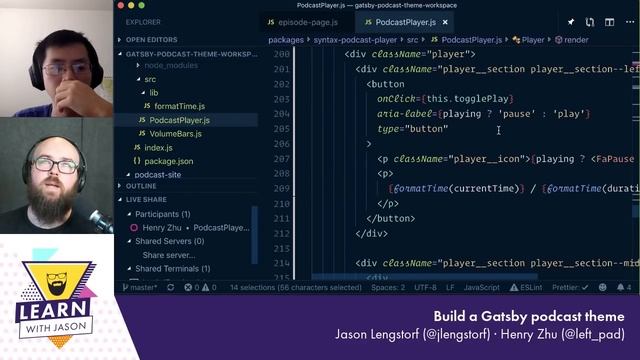Click the syntax-podcast-player breadcrumb segment
Image resolution: width=640 pixels, height=360 pixels.
[355, 40]
